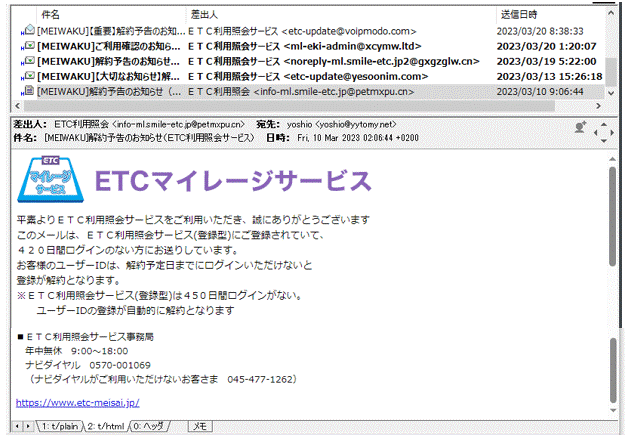Click mail icon of the ml-eki-admin message

[x=27, y=47]
